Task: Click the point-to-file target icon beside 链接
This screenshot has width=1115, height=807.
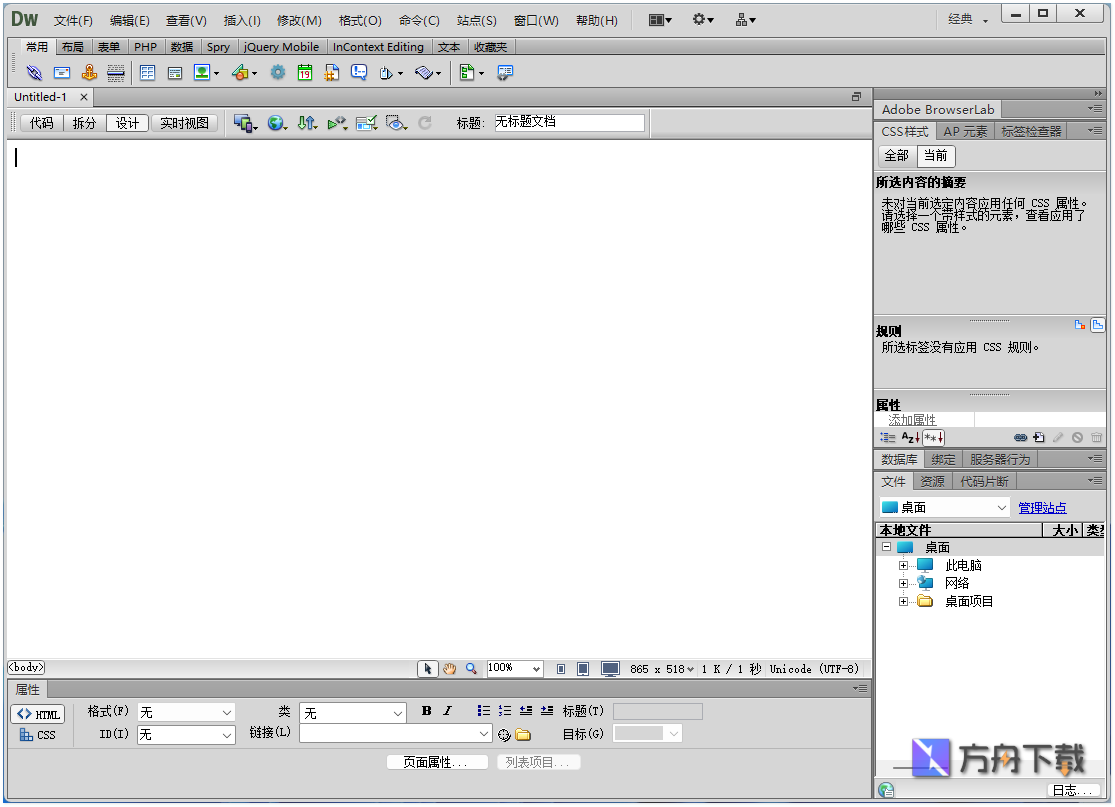Action: [504, 735]
